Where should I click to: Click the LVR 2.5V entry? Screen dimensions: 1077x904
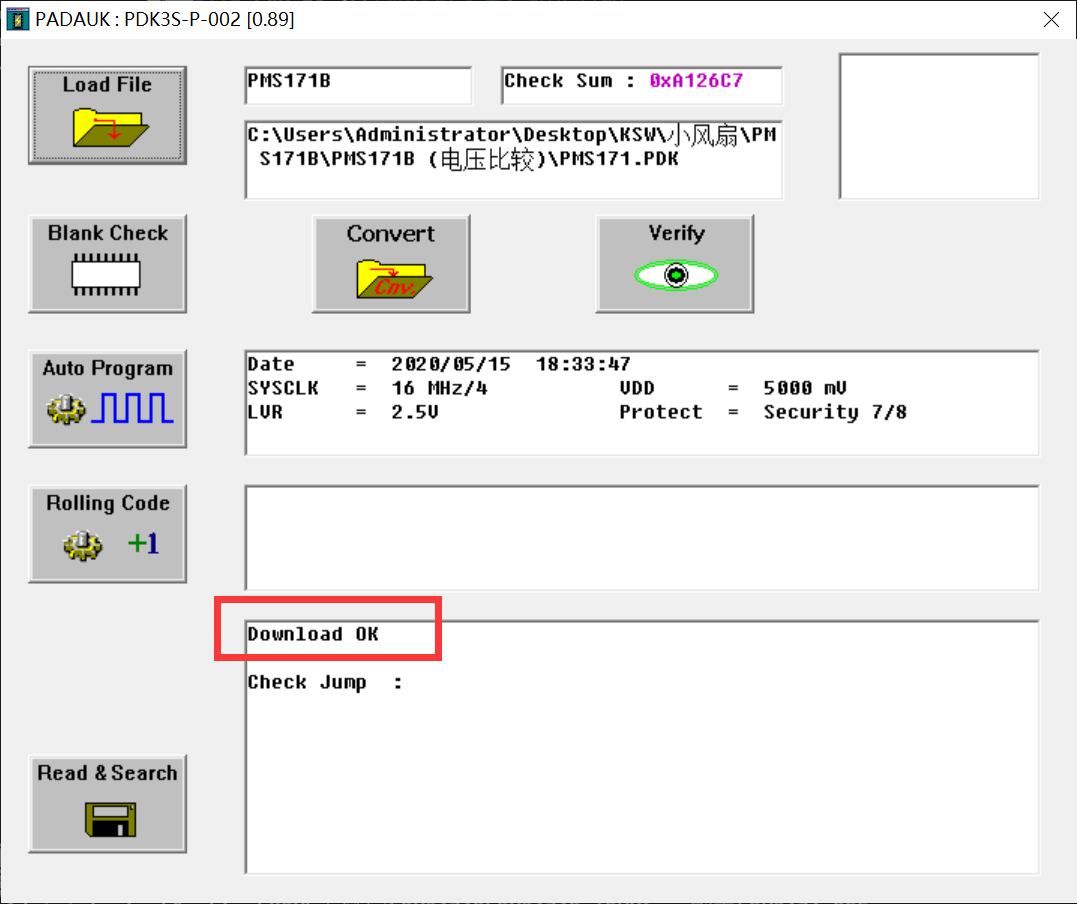(343, 412)
